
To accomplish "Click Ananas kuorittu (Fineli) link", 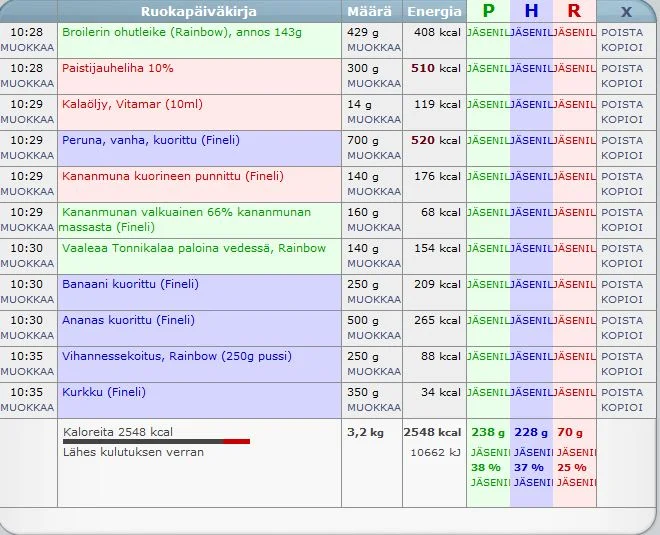I will click(128, 320).
